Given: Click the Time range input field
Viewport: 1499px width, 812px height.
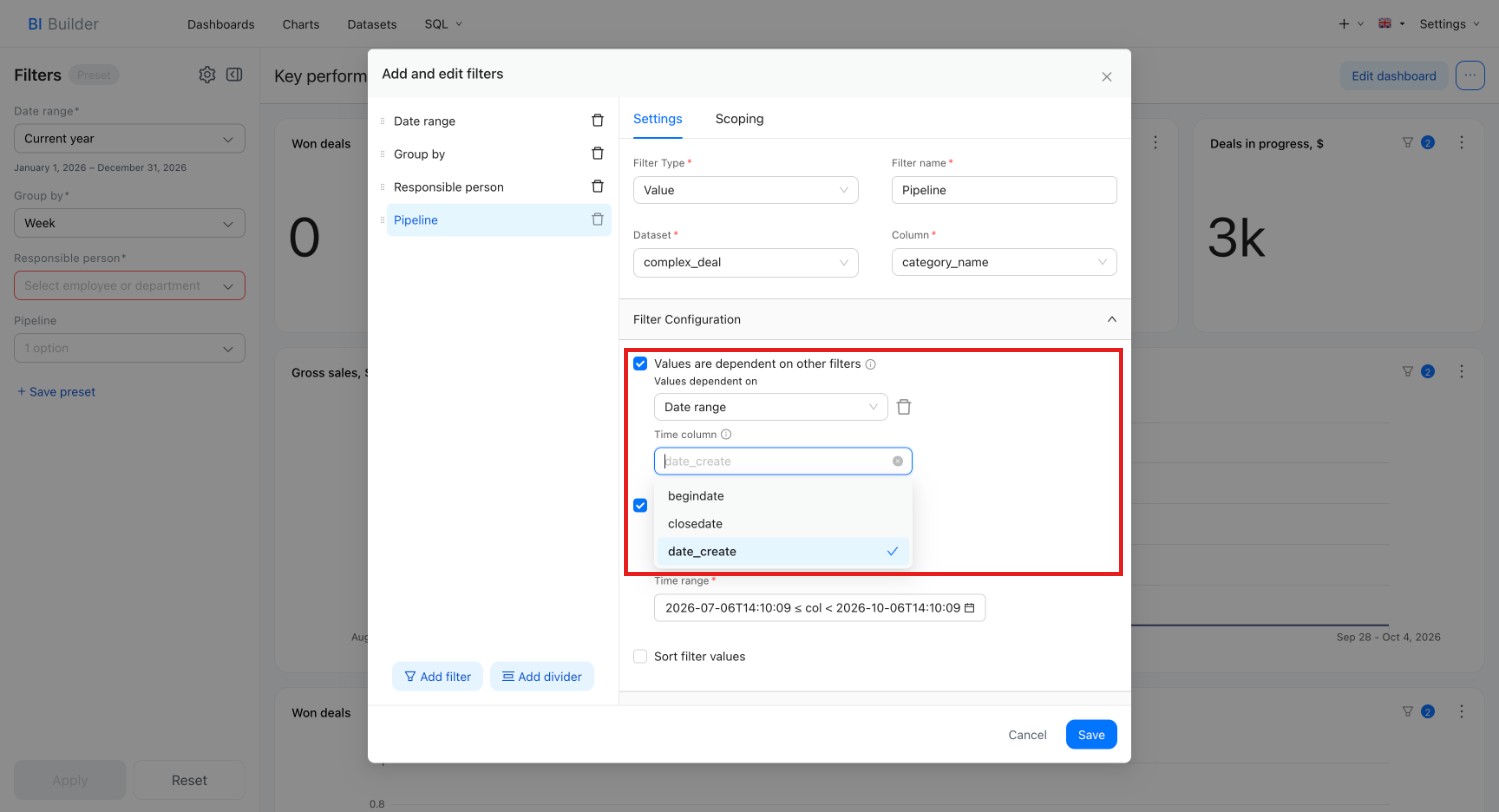Looking at the screenshot, I should (x=820, y=608).
